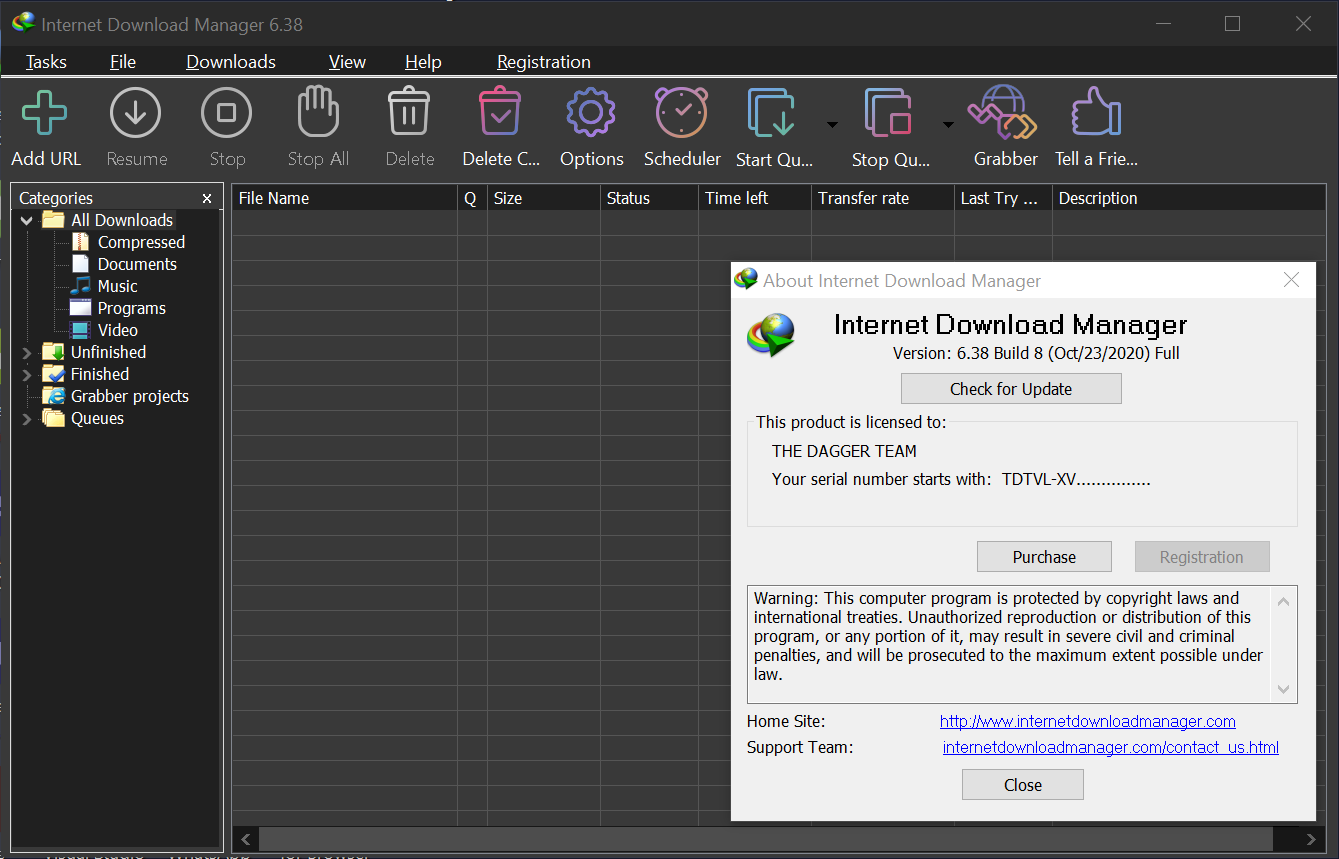Viewport: 1339px width, 859px height.
Task: Click the warning text scroll-up arrow
Action: click(x=1284, y=601)
